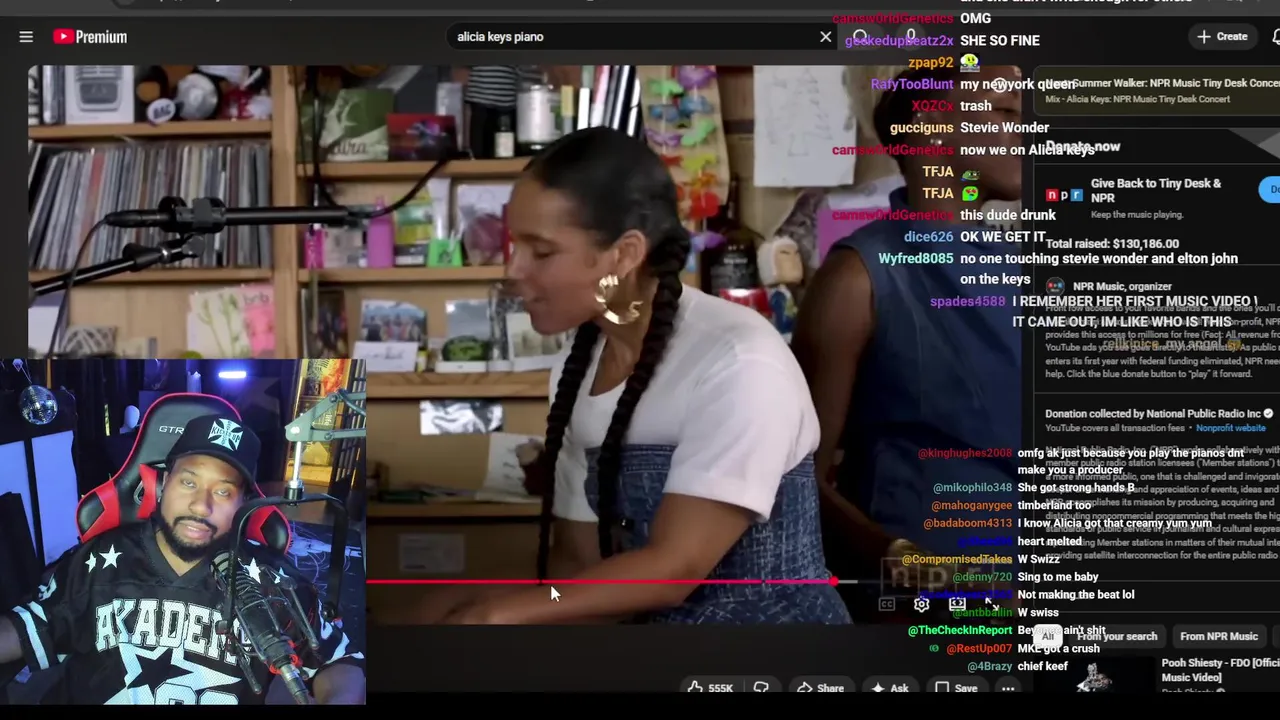Open the video settings gear

[921, 604]
